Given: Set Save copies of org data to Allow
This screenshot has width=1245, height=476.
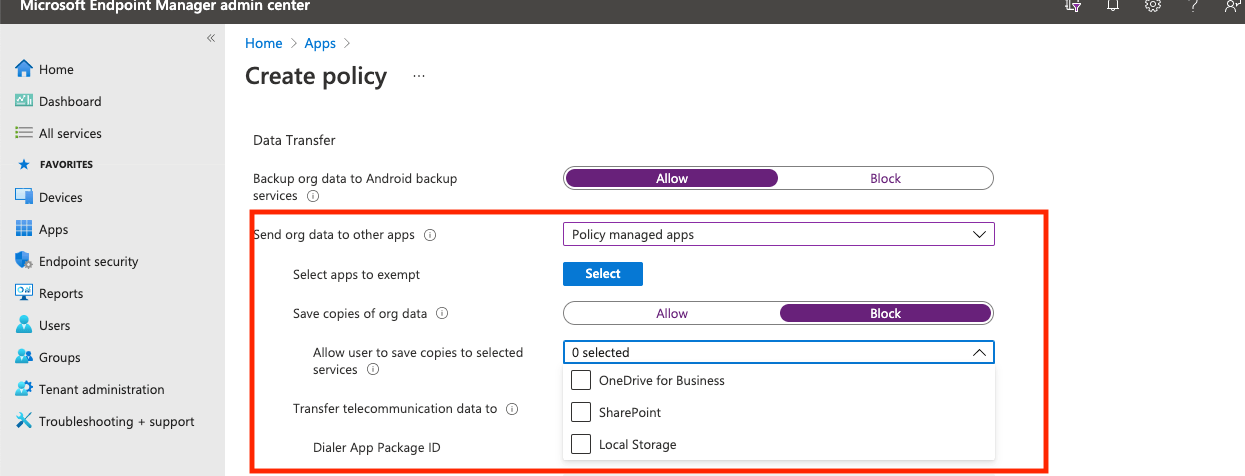Looking at the screenshot, I should click(x=672, y=313).
